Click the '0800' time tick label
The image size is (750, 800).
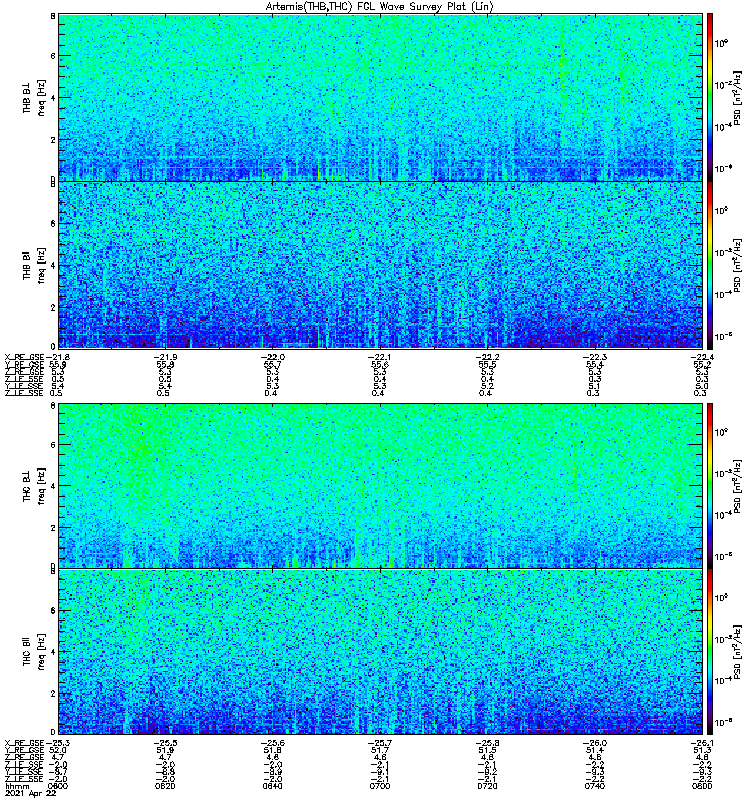702,786
